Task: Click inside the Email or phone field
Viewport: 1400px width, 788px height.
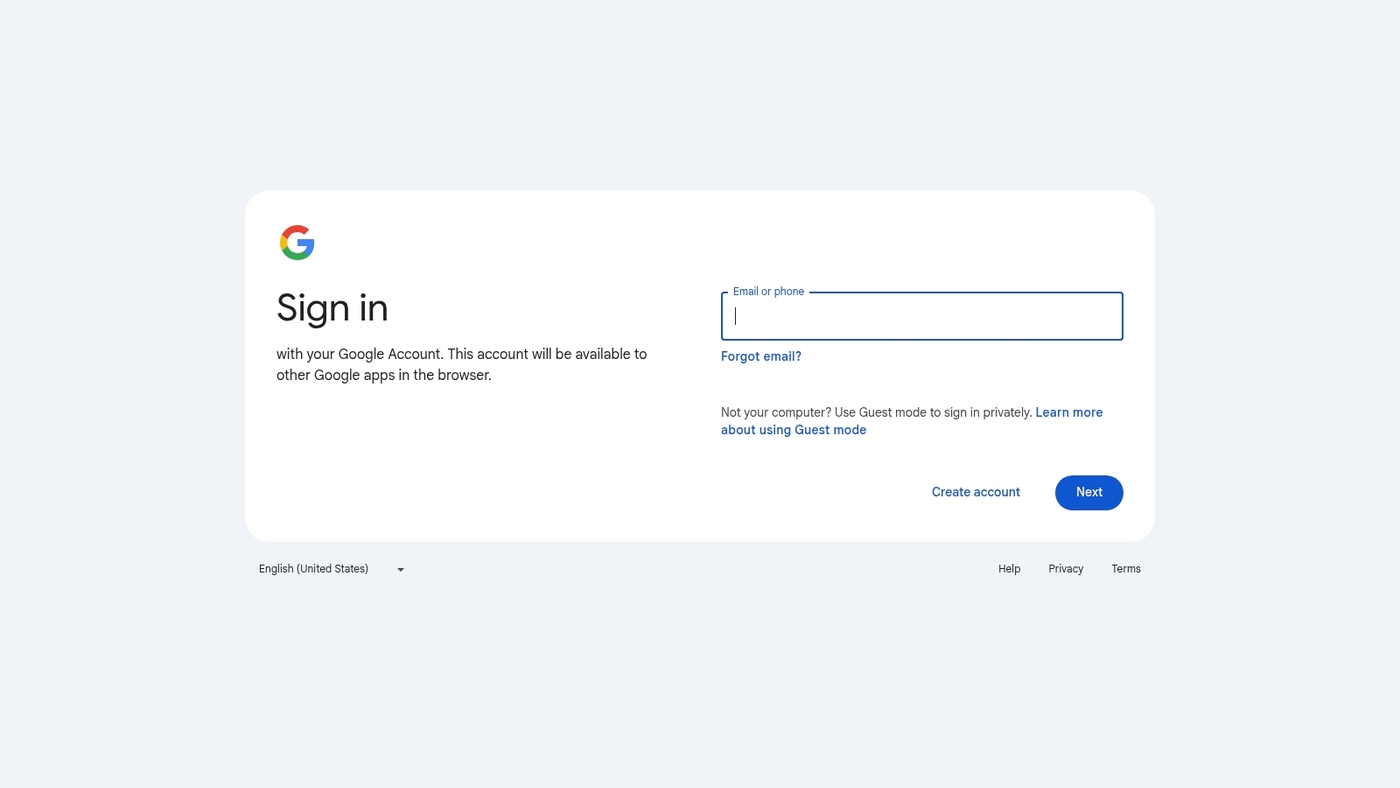Action: pyautogui.click(x=920, y=315)
